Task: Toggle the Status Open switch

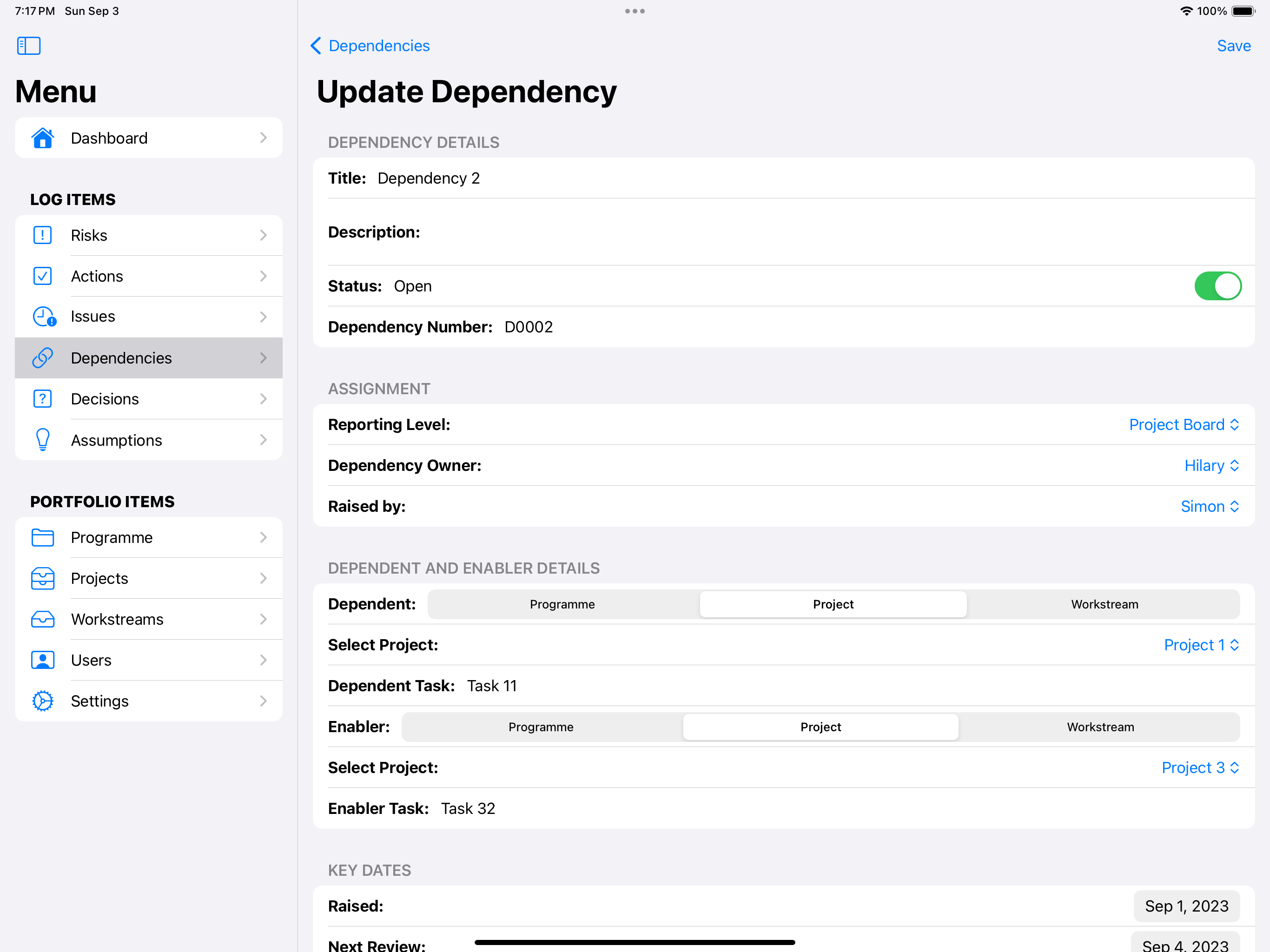Action: pos(1218,286)
